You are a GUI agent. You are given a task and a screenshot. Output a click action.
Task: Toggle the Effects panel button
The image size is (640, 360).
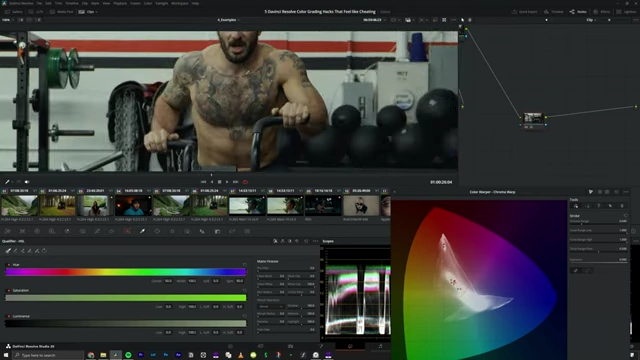(602, 12)
